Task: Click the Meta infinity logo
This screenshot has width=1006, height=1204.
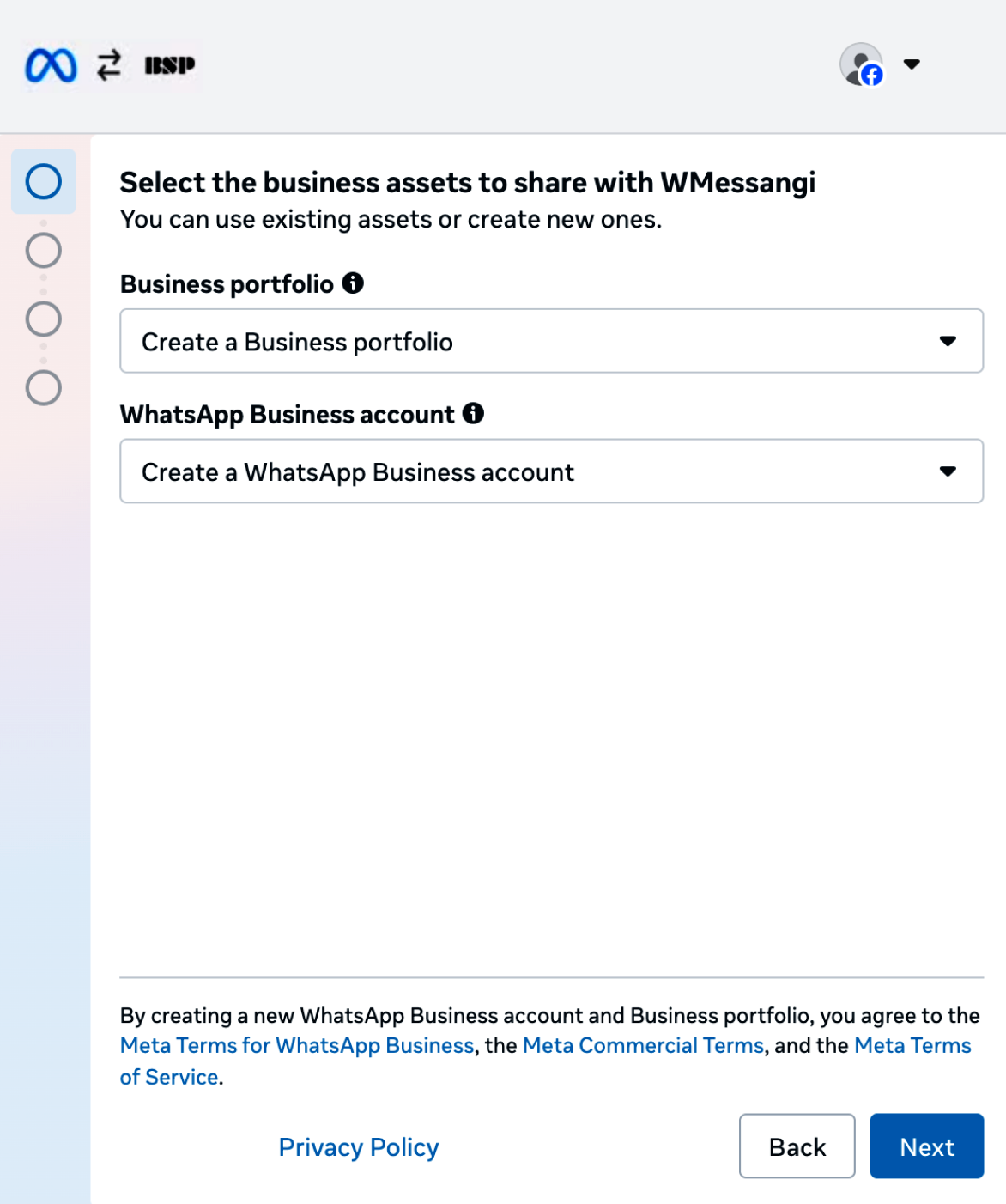Action: [x=51, y=65]
